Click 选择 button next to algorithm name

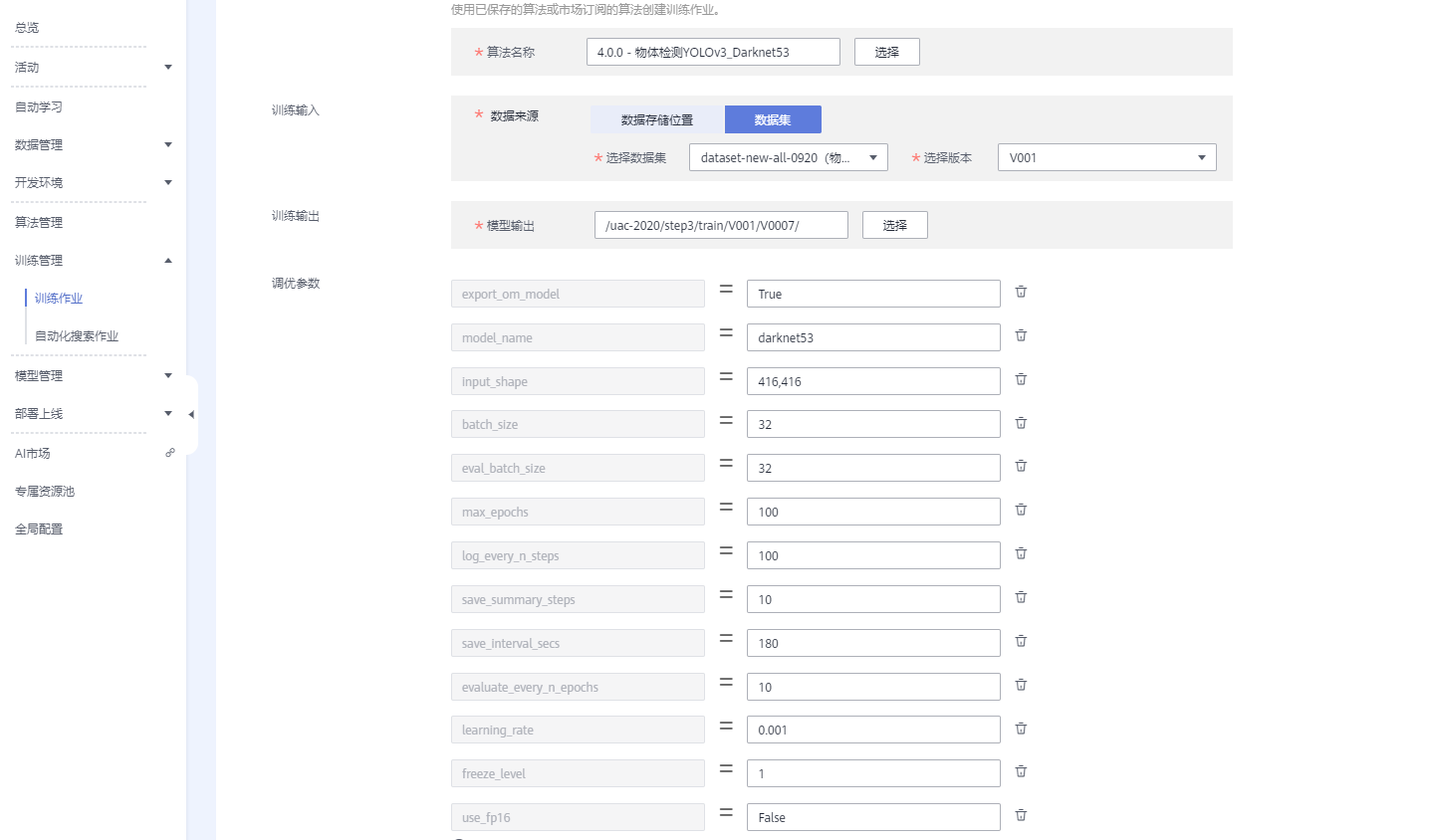(x=886, y=52)
